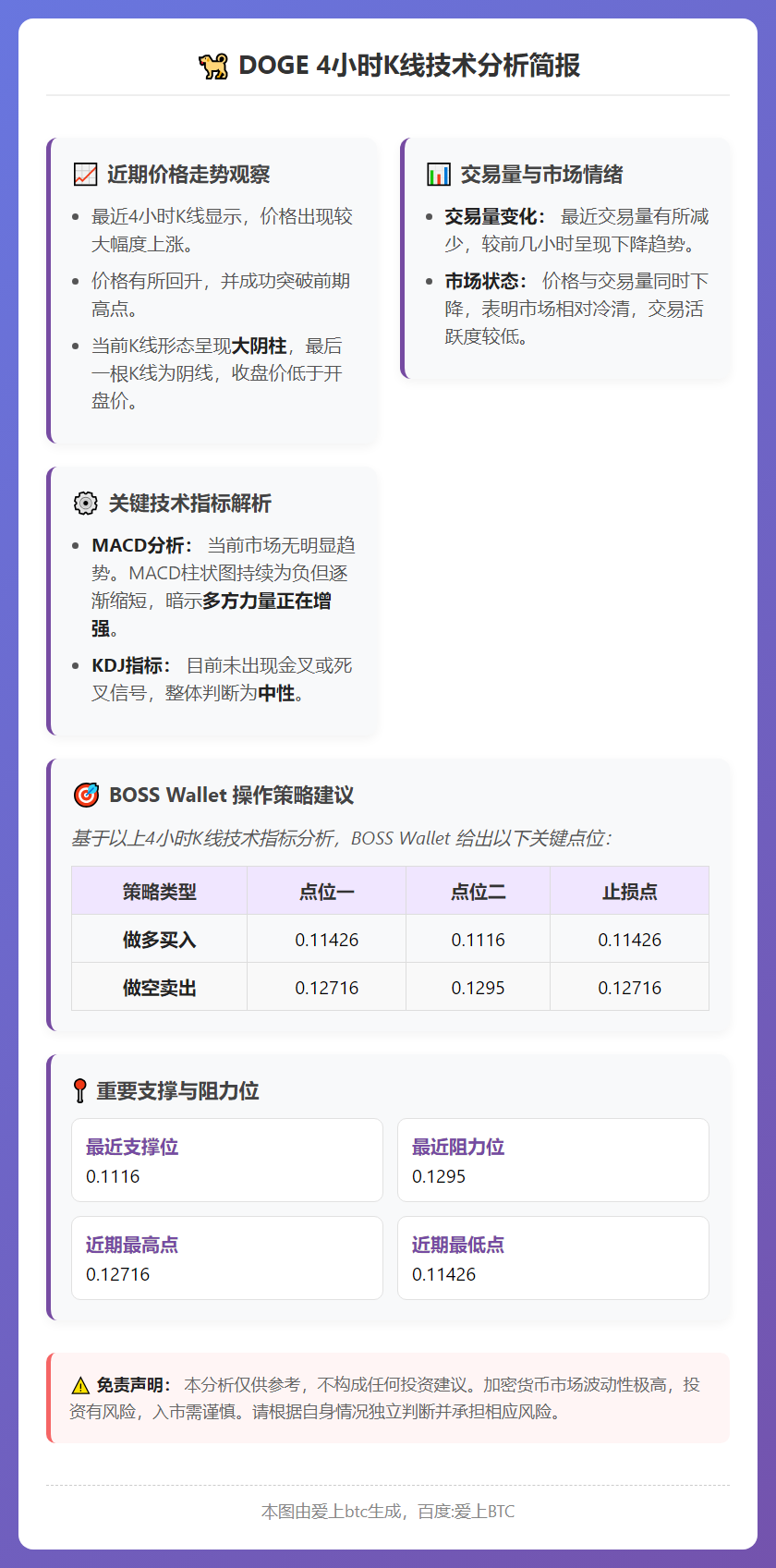Click 0.12716 in 做空卖出 止损点 cell
The width and height of the screenshot is (776, 1568).
coord(630,988)
